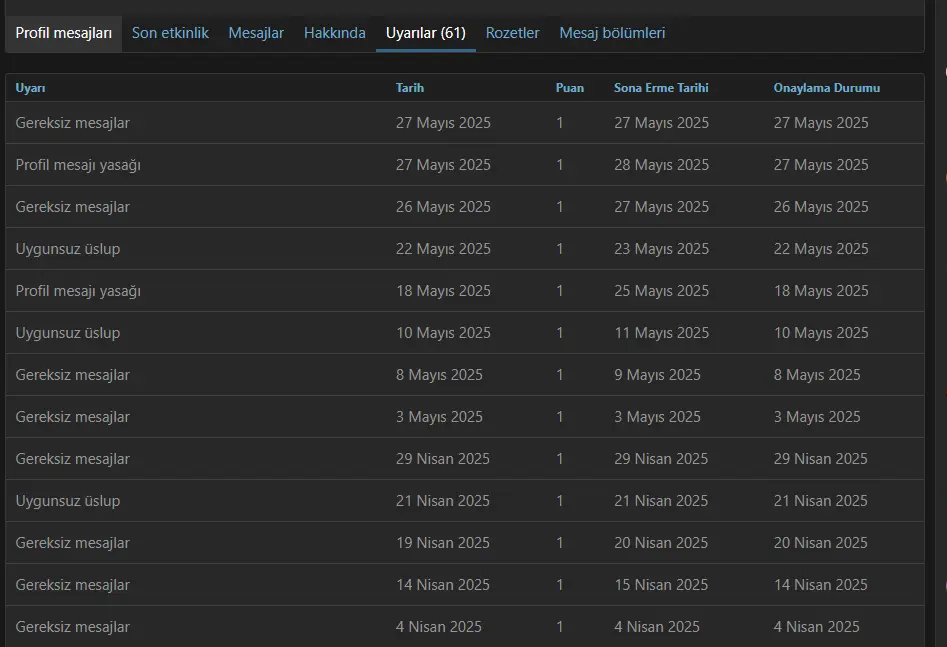Open the Uyarılar (61) tab

pos(426,33)
